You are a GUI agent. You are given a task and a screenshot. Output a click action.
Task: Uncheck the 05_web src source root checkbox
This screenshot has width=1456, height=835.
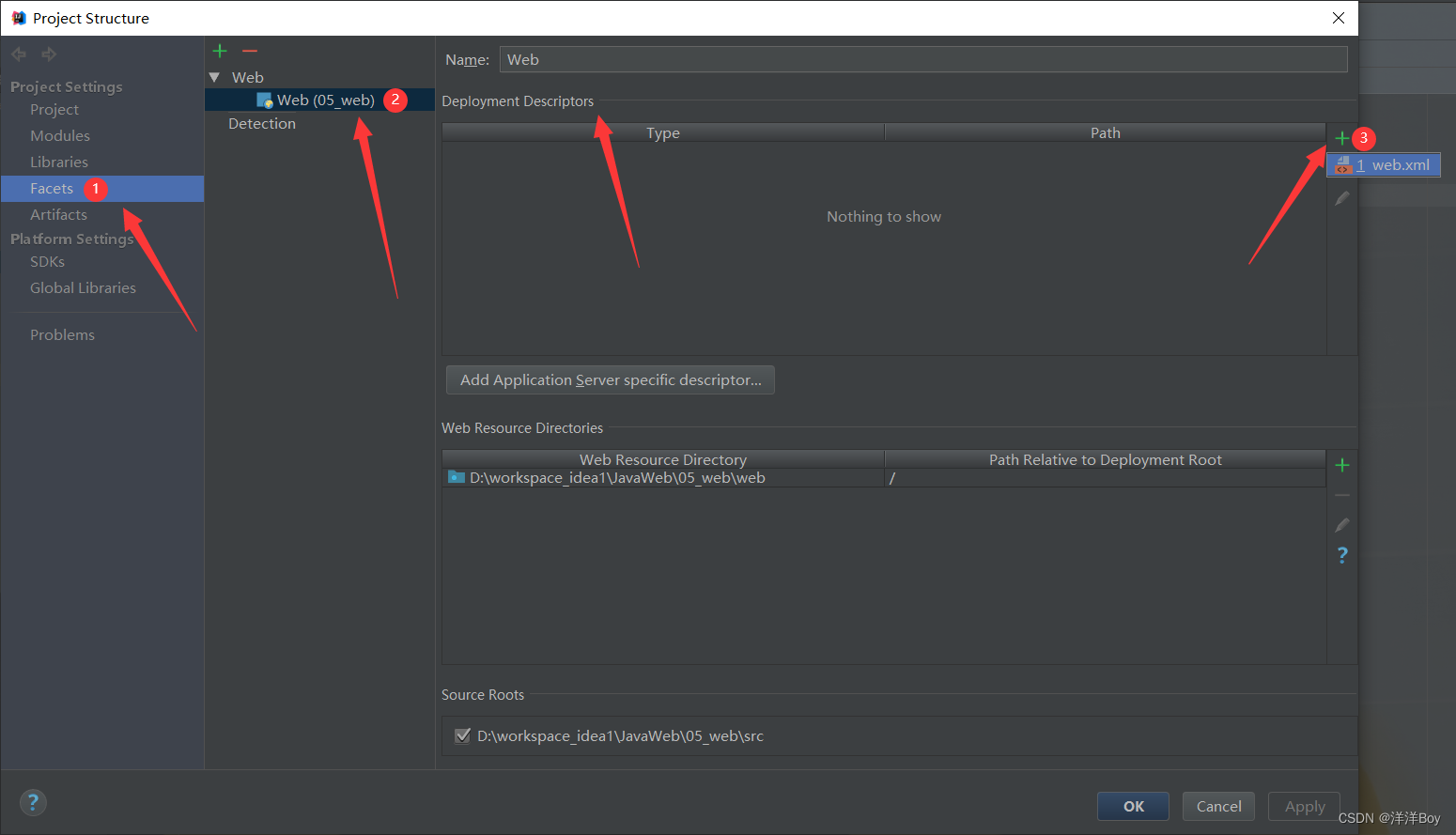click(x=462, y=735)
